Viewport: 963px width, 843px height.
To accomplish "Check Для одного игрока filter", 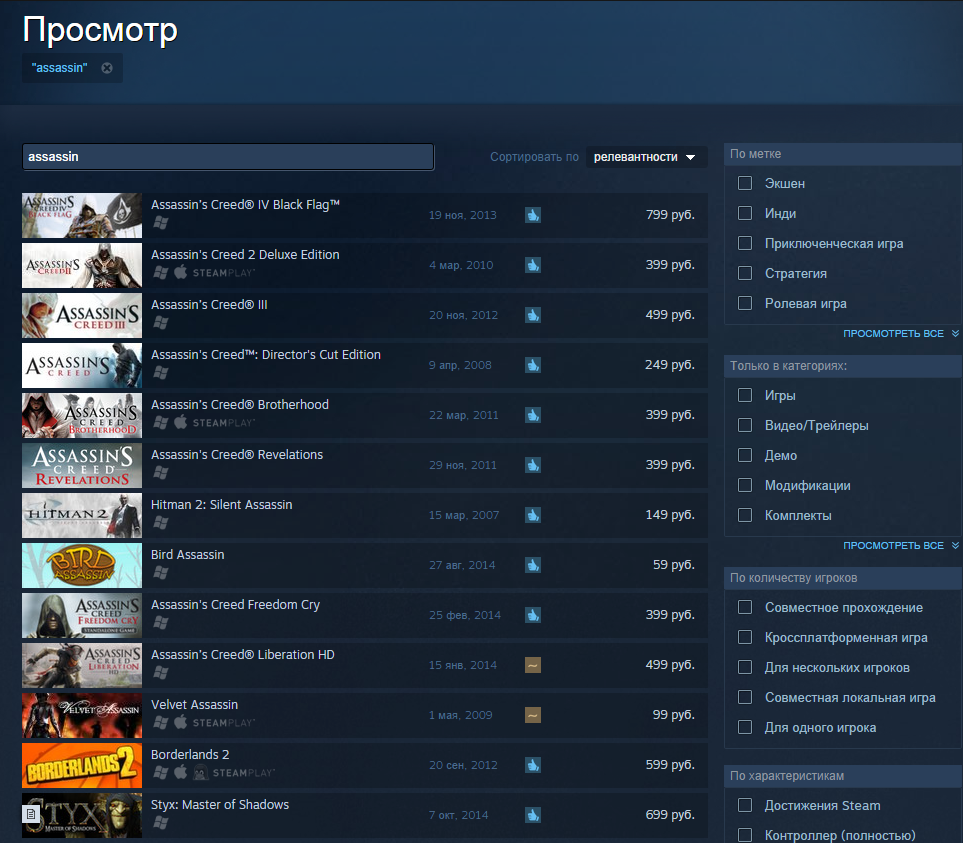I will click(x=745, y=728).
